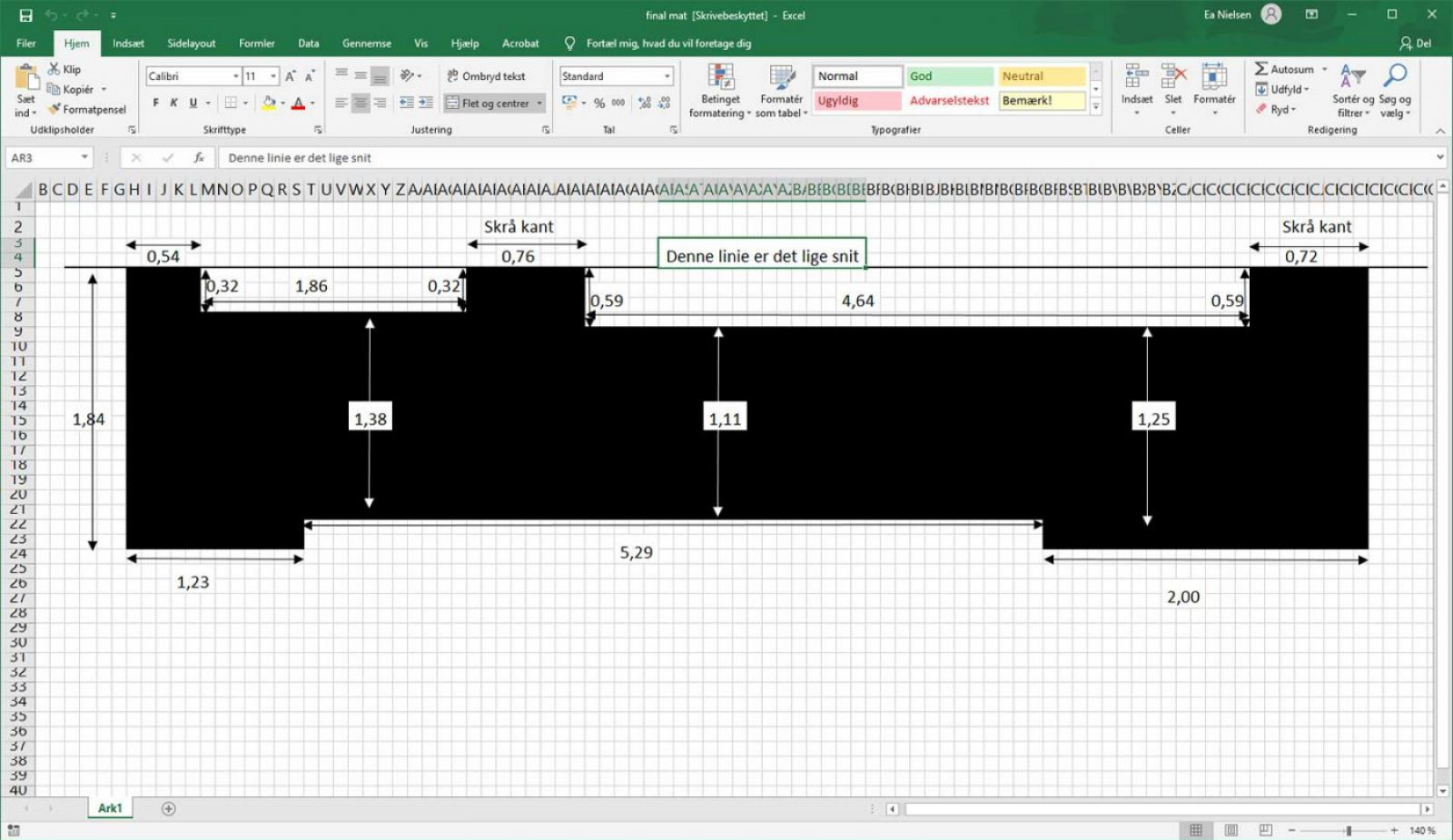1453x840 pixels.
Task: Expand the font size dropdown
Action: (x=273, y=76)
